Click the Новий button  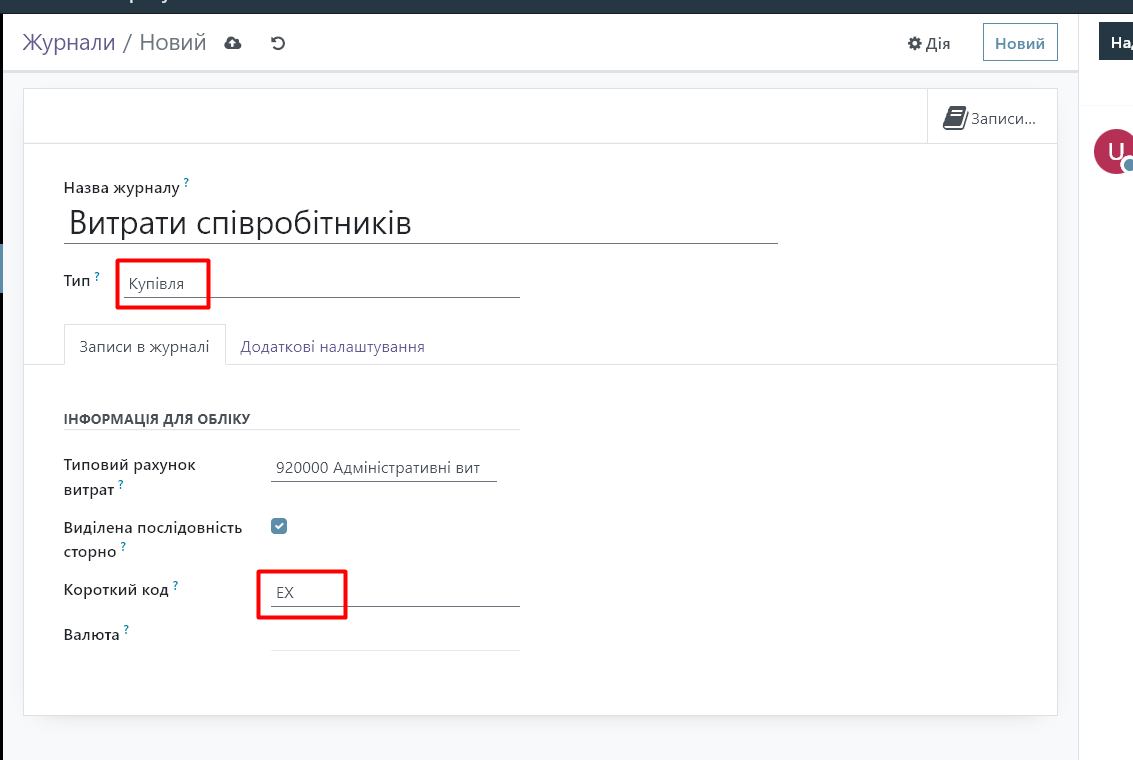(x=1019, y=44)
